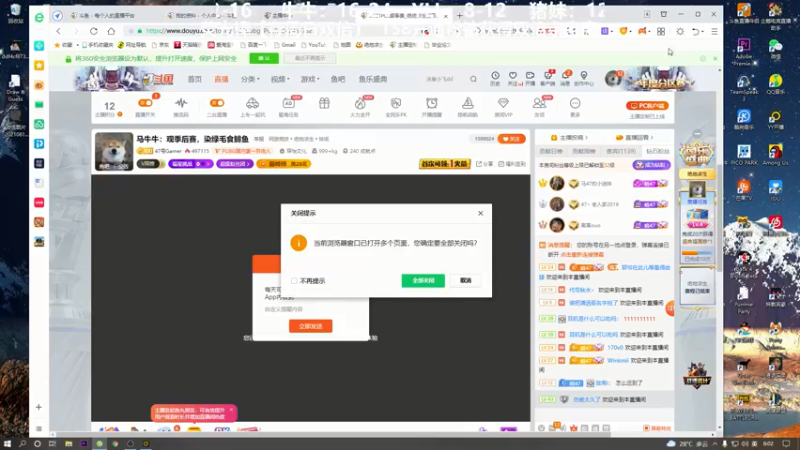
Task: Open the 首页 nav item
Action: point(194,79)
